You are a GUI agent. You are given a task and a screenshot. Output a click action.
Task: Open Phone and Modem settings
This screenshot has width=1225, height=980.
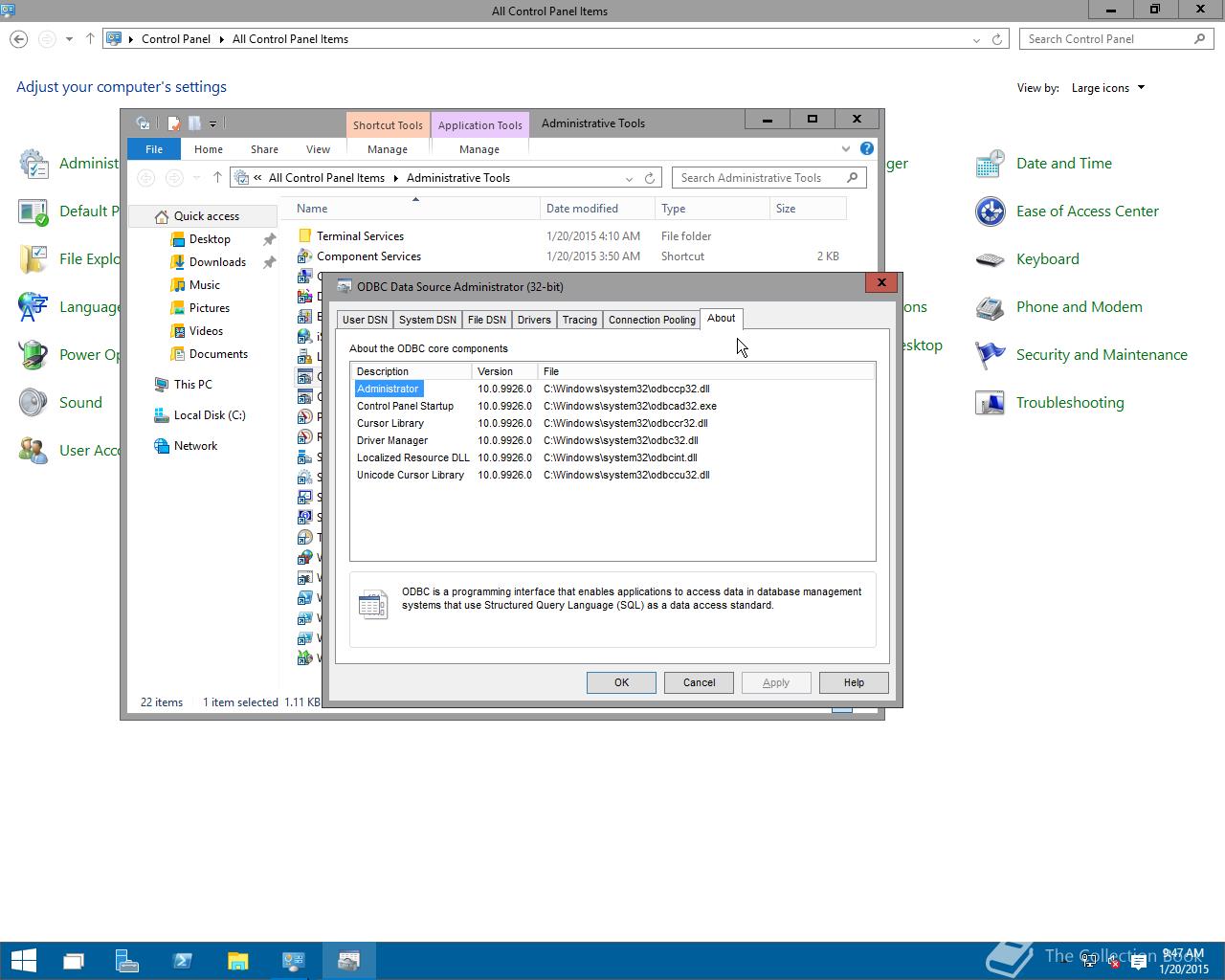pyautogui.click(x=1079, y=307)
